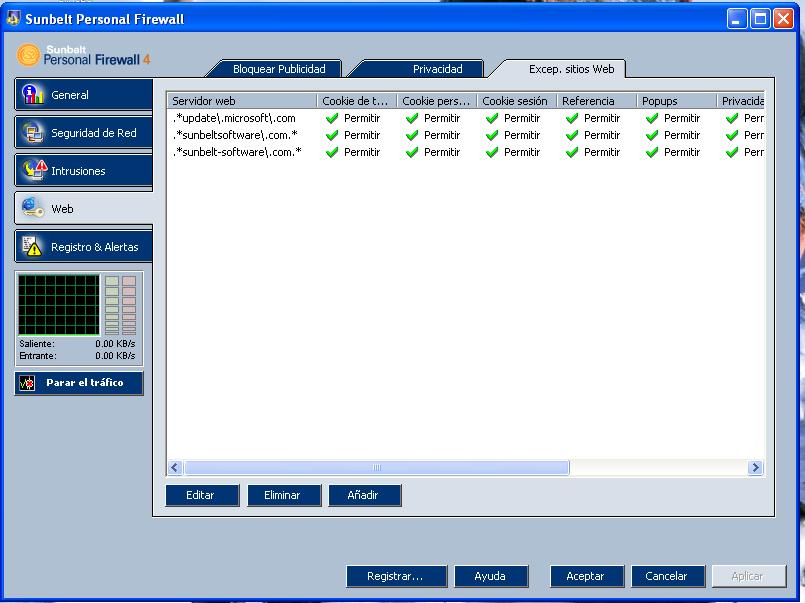Stop traffic with Parar el tráfico

(79, 383)
